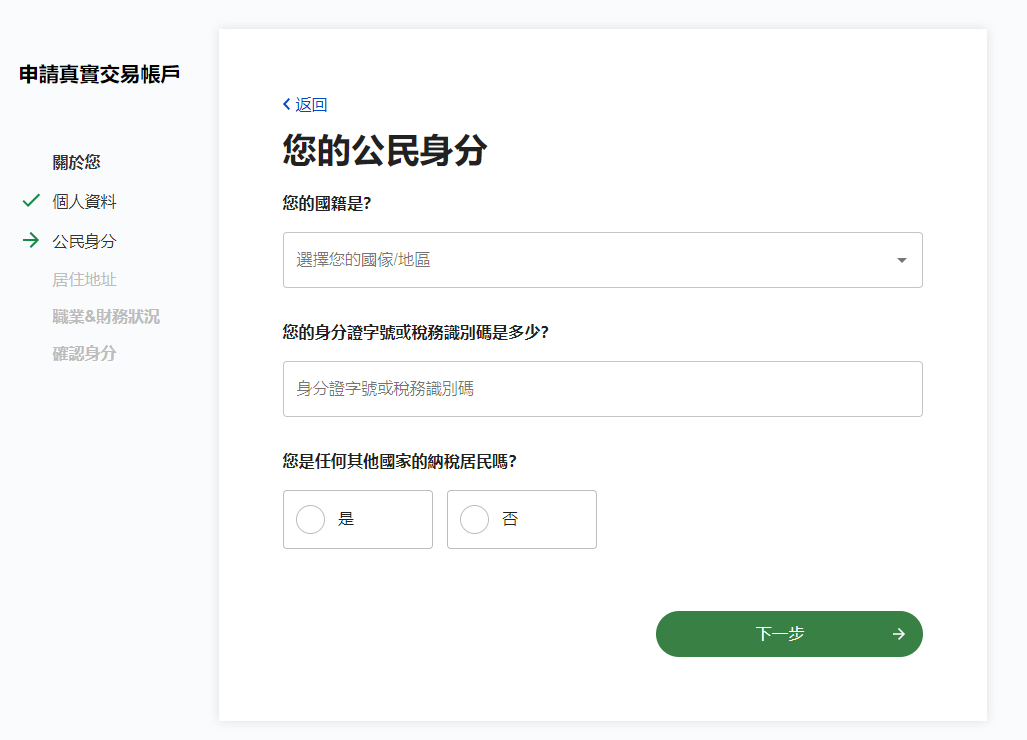Click the 返回 back link
This screenshot has height=740, width=1027.
pos(305,105)
